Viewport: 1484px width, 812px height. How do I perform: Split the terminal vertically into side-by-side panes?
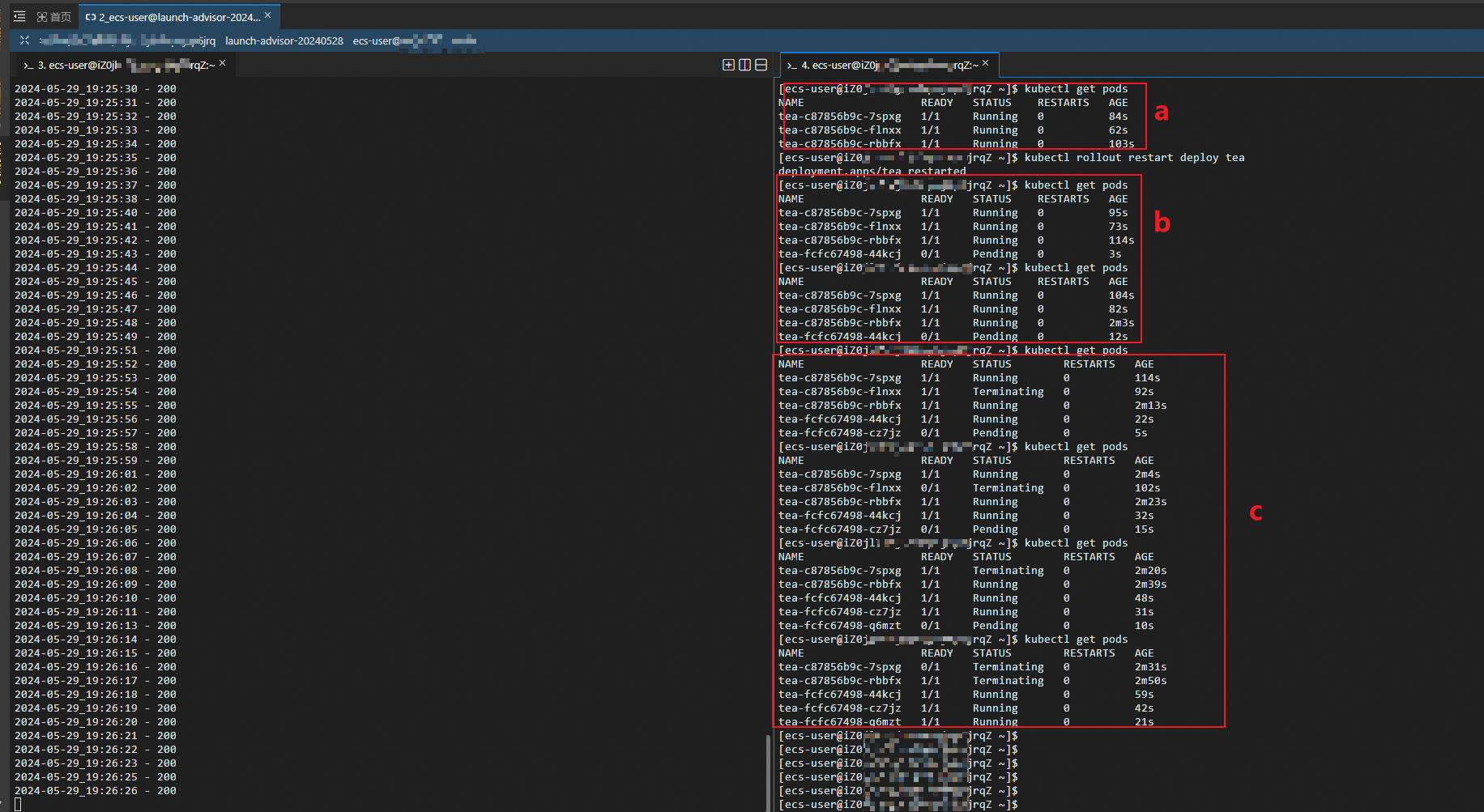click(x=744, y=65)
